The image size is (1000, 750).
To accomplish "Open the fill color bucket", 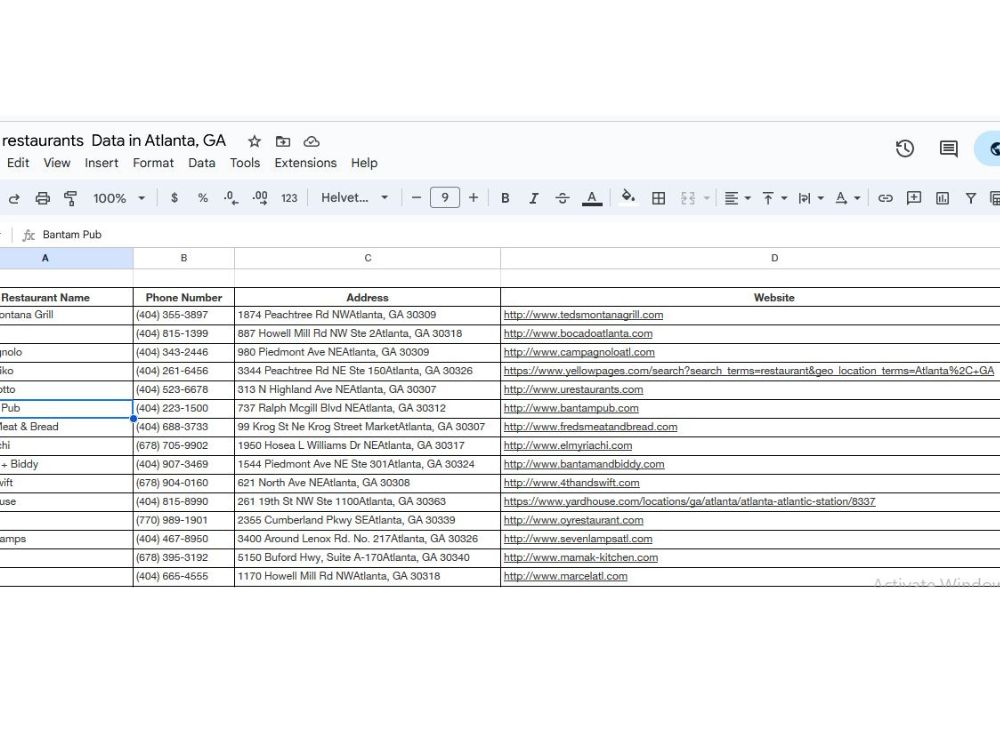I will (628, 197).
